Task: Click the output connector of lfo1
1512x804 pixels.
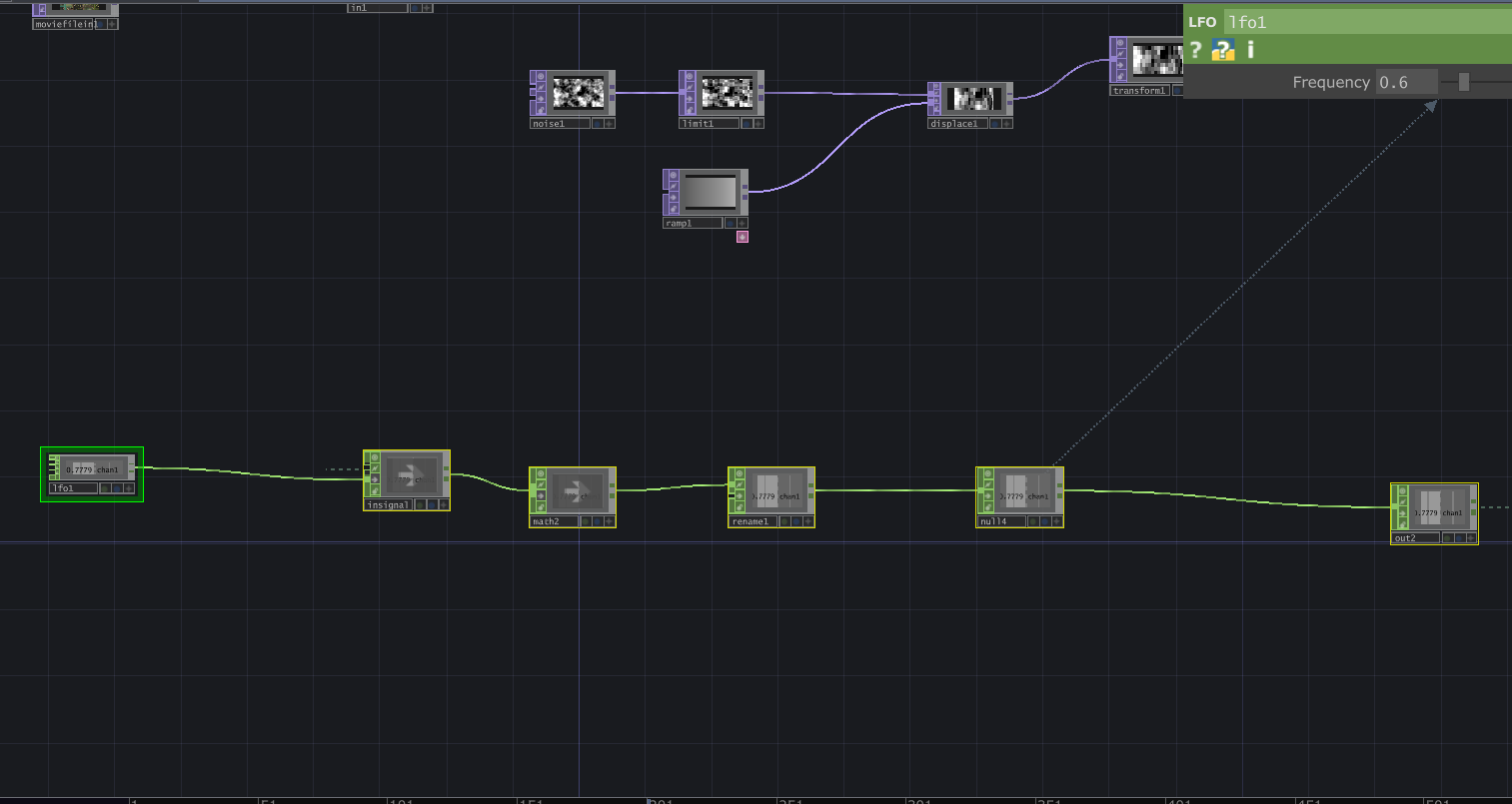Action: pos(138,466)
